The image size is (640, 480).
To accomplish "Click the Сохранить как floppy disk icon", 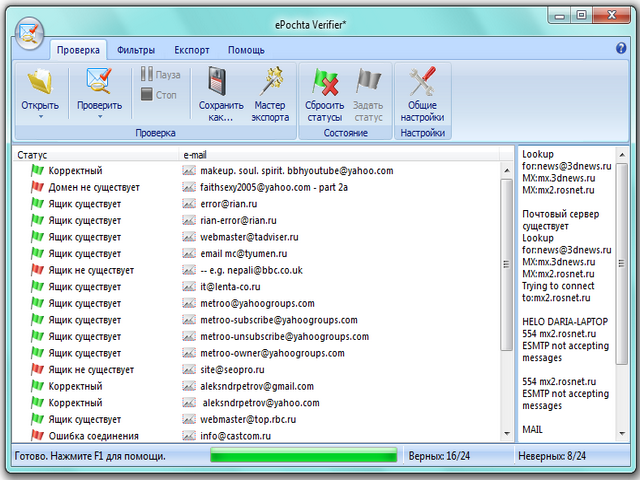I will coord(217,81).
